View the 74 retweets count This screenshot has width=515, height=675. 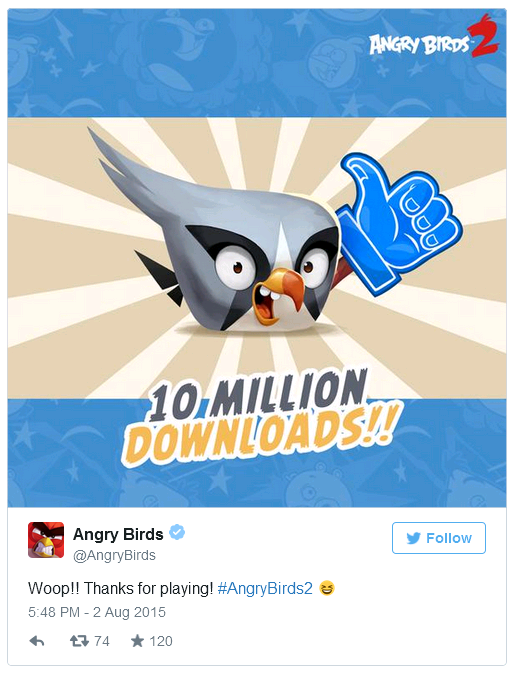point(102,641)
